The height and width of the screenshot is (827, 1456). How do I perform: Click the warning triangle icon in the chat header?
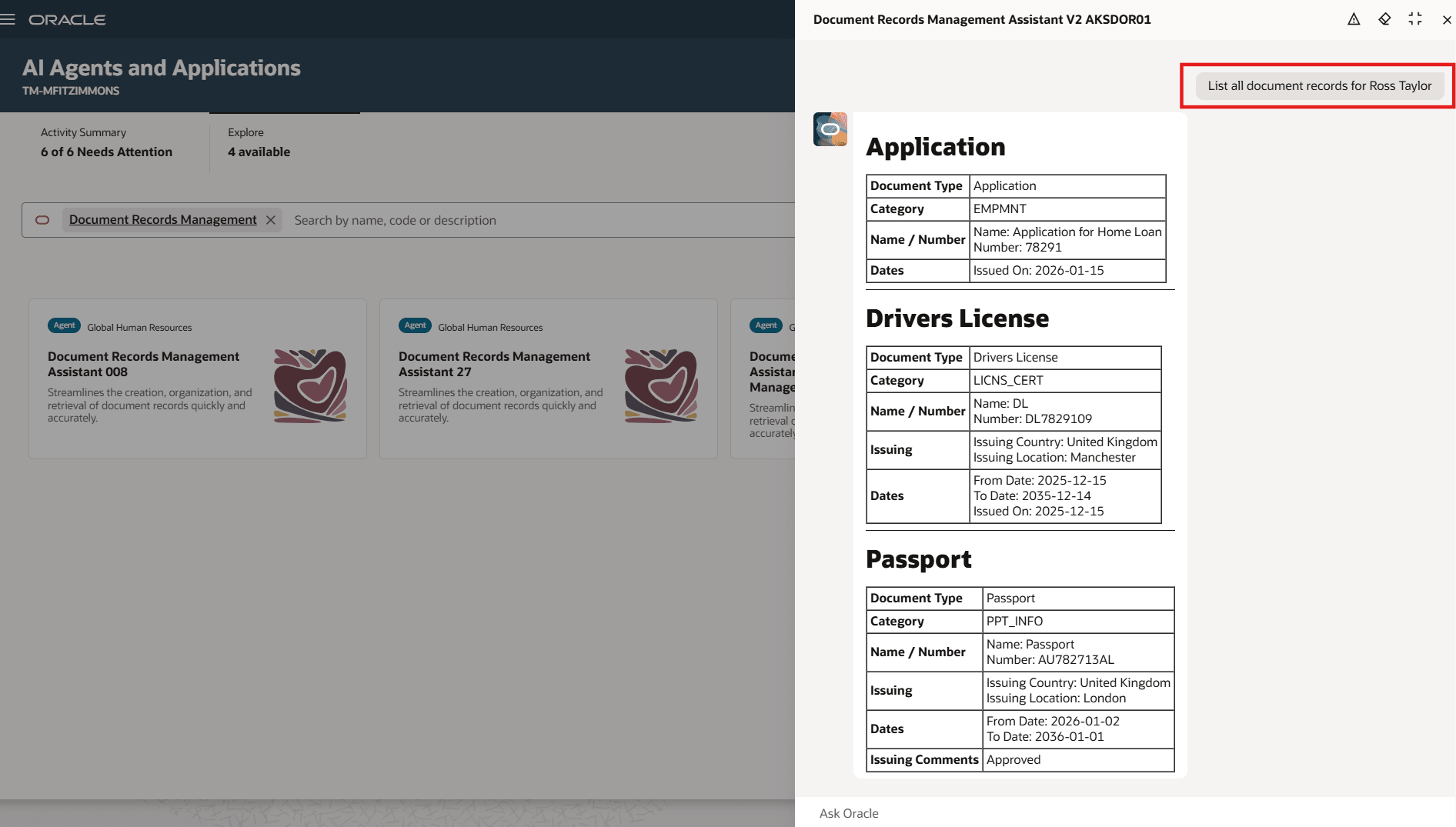tap(1354, 18)
